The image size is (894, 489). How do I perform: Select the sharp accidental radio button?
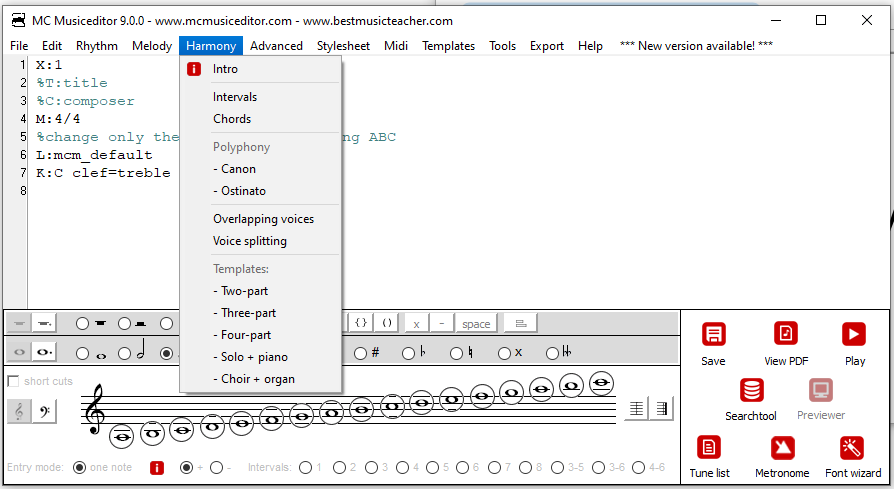360,353
